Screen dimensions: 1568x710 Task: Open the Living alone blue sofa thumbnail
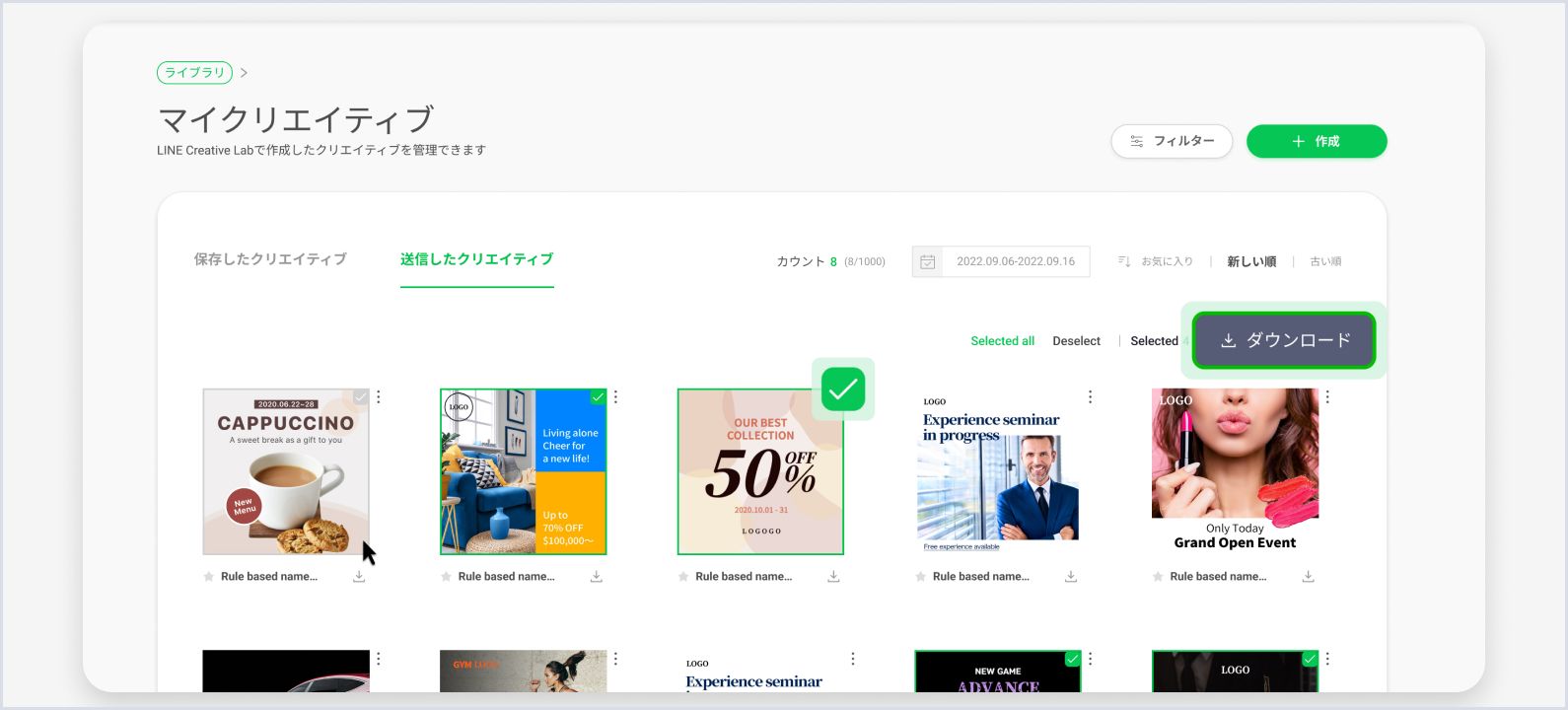pyautogui.click(x=523, y=471)
